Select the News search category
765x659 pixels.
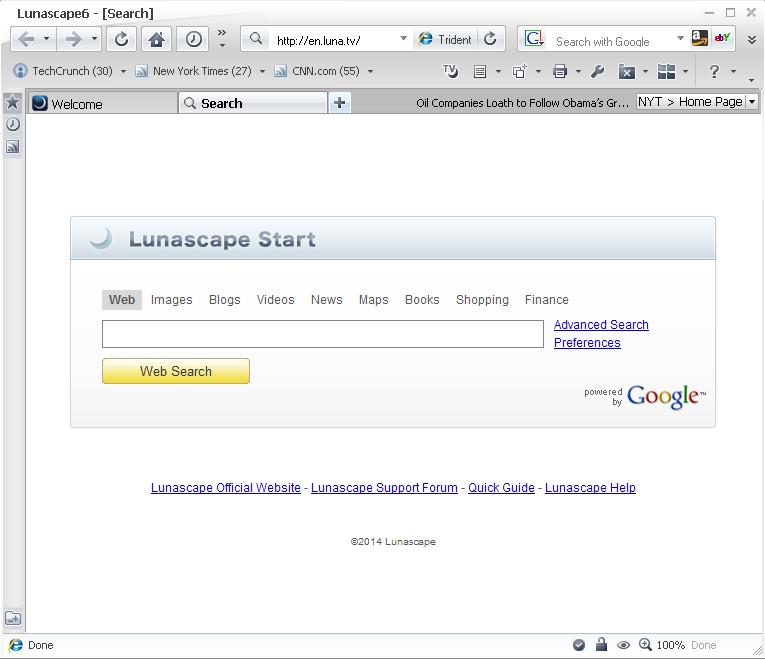click(x=326, y=300)
